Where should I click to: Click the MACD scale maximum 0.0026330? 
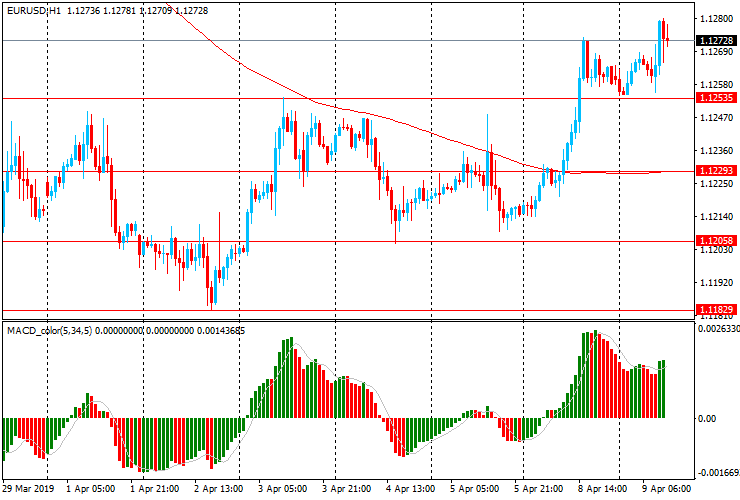point(719,329)
